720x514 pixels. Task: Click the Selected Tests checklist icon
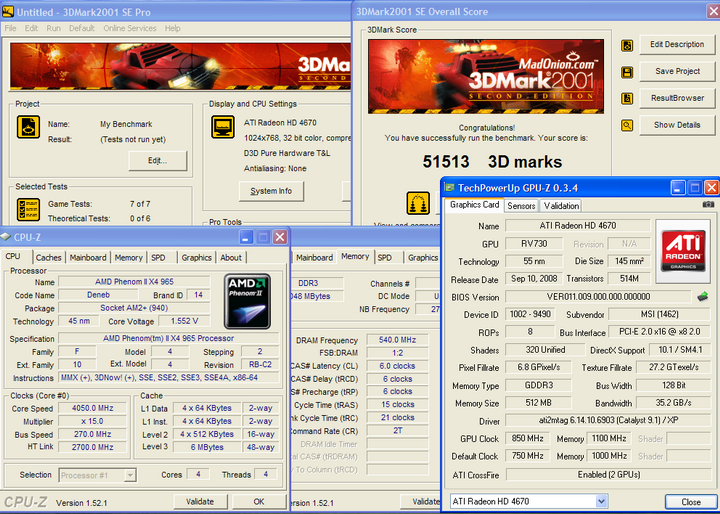click(x=28, y=209)
